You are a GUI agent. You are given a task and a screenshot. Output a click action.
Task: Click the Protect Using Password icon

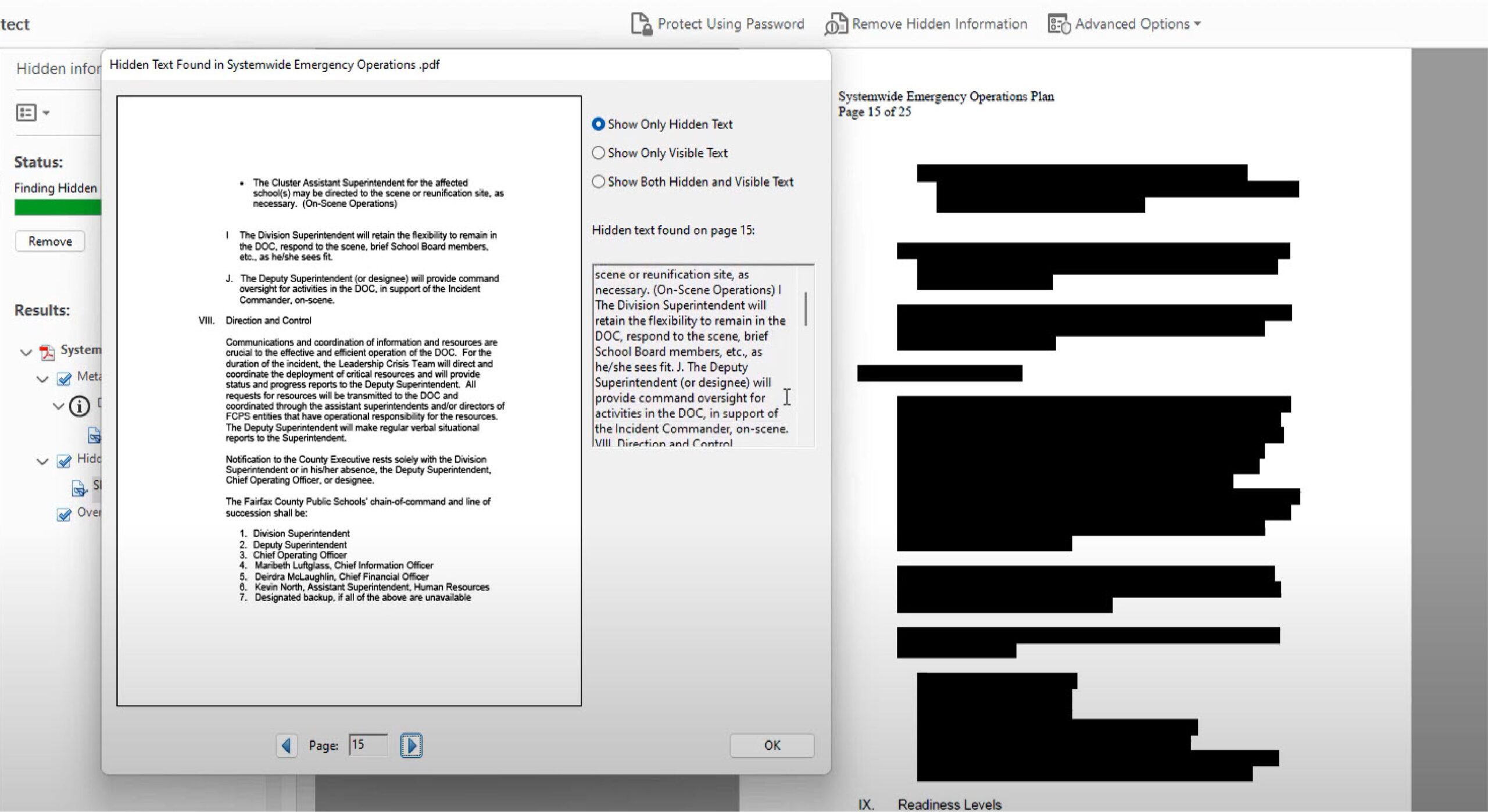pyautogui.click(x=641, y=24)
